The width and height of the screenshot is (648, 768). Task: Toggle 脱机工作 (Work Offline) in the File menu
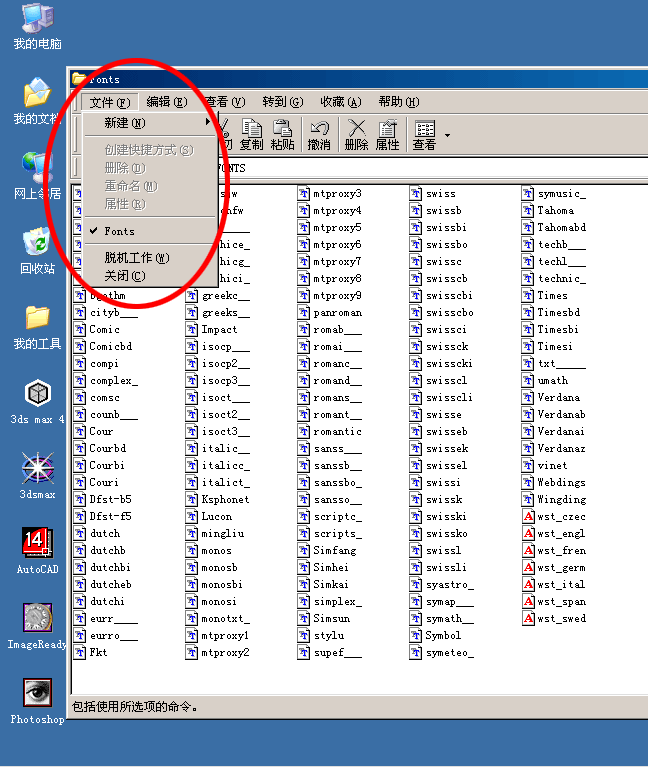point(136,258)
